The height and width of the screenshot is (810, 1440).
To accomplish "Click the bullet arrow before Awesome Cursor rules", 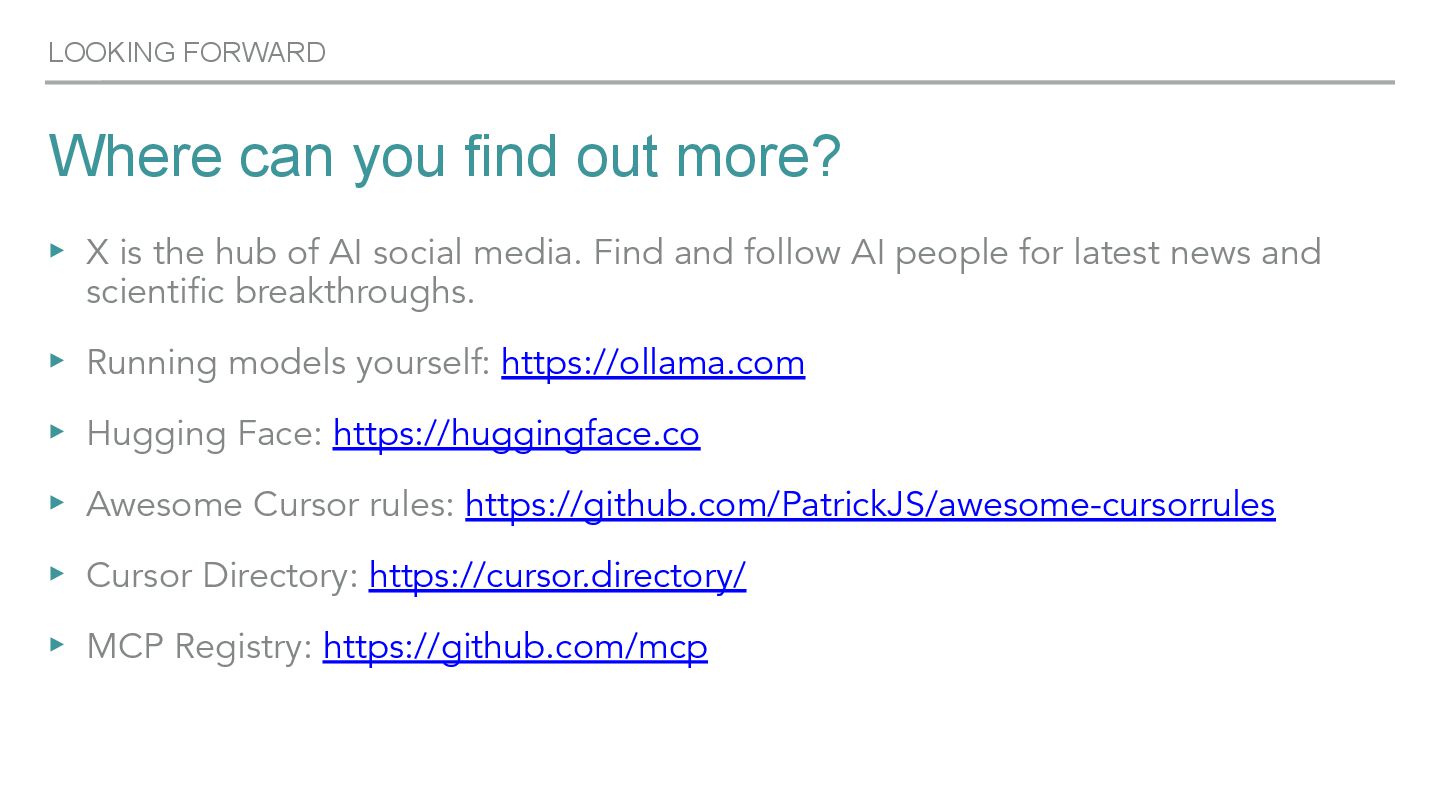I will pos(57,501).
